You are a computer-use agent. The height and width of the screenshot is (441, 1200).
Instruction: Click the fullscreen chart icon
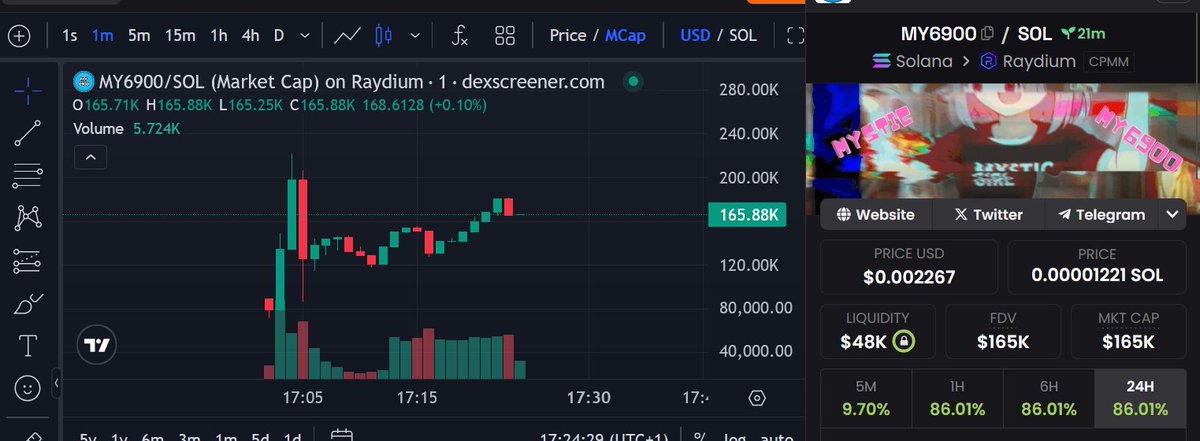[796, 36]
